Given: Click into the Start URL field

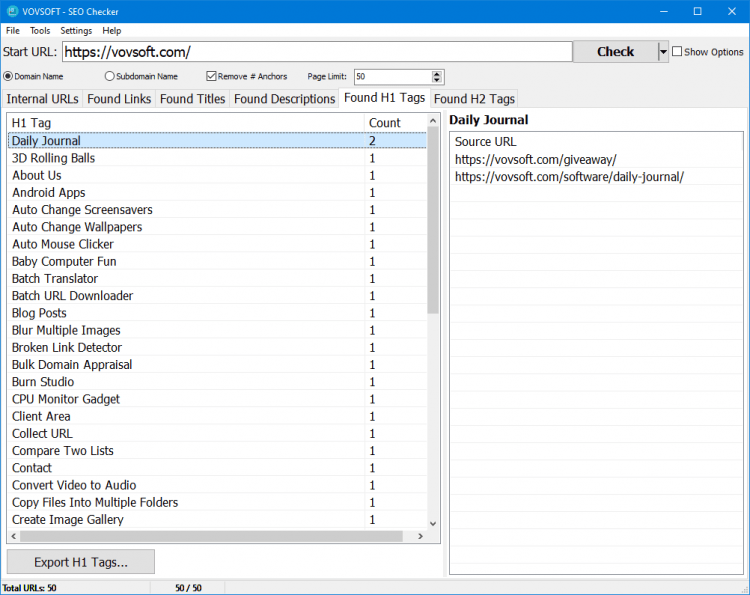Looking at the screenshot, I should click(317, 52).
